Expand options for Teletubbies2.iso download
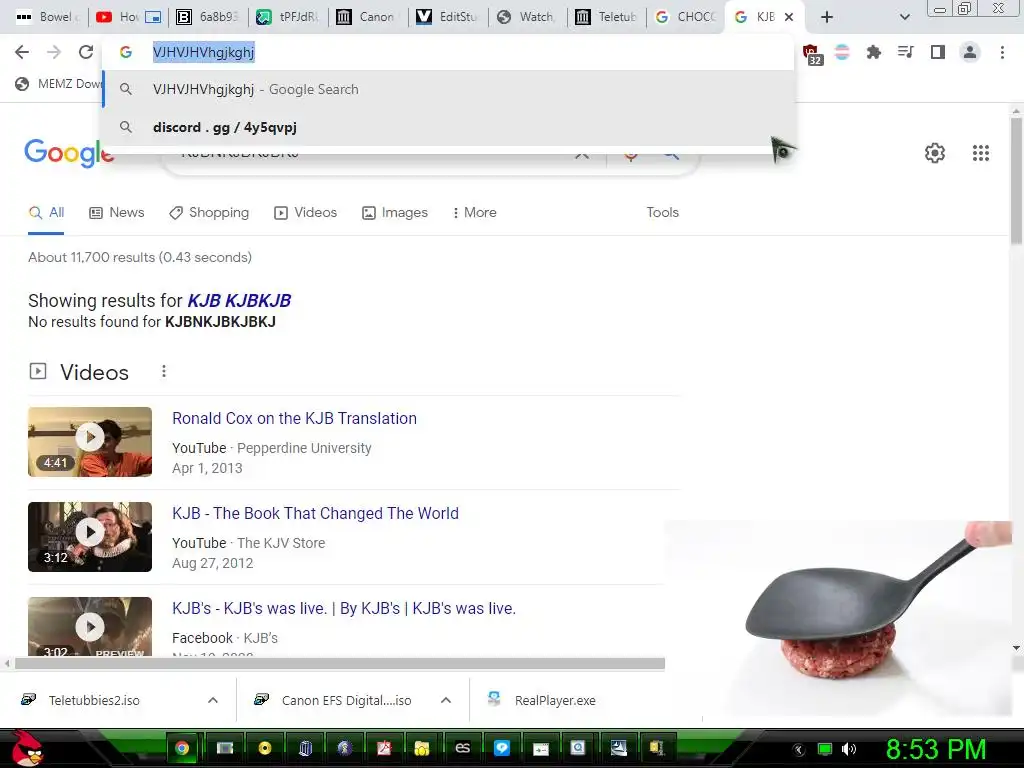Viewport: 1024px width, 768px height. [x=213, y=701]
